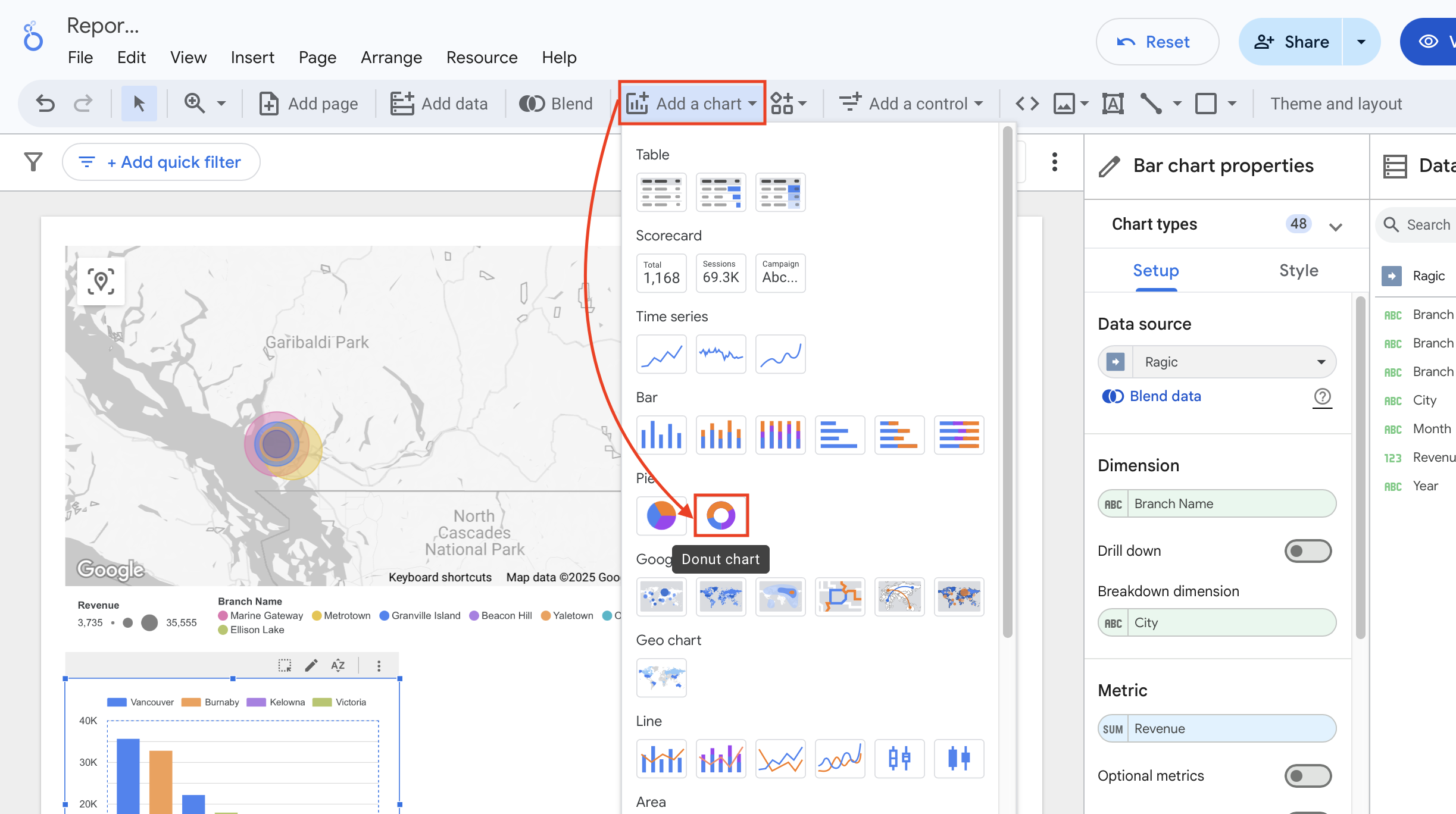Click the Branch Name dimension field
Image resolution: width=1456 pixels, height=814 pixels.
1217,503
